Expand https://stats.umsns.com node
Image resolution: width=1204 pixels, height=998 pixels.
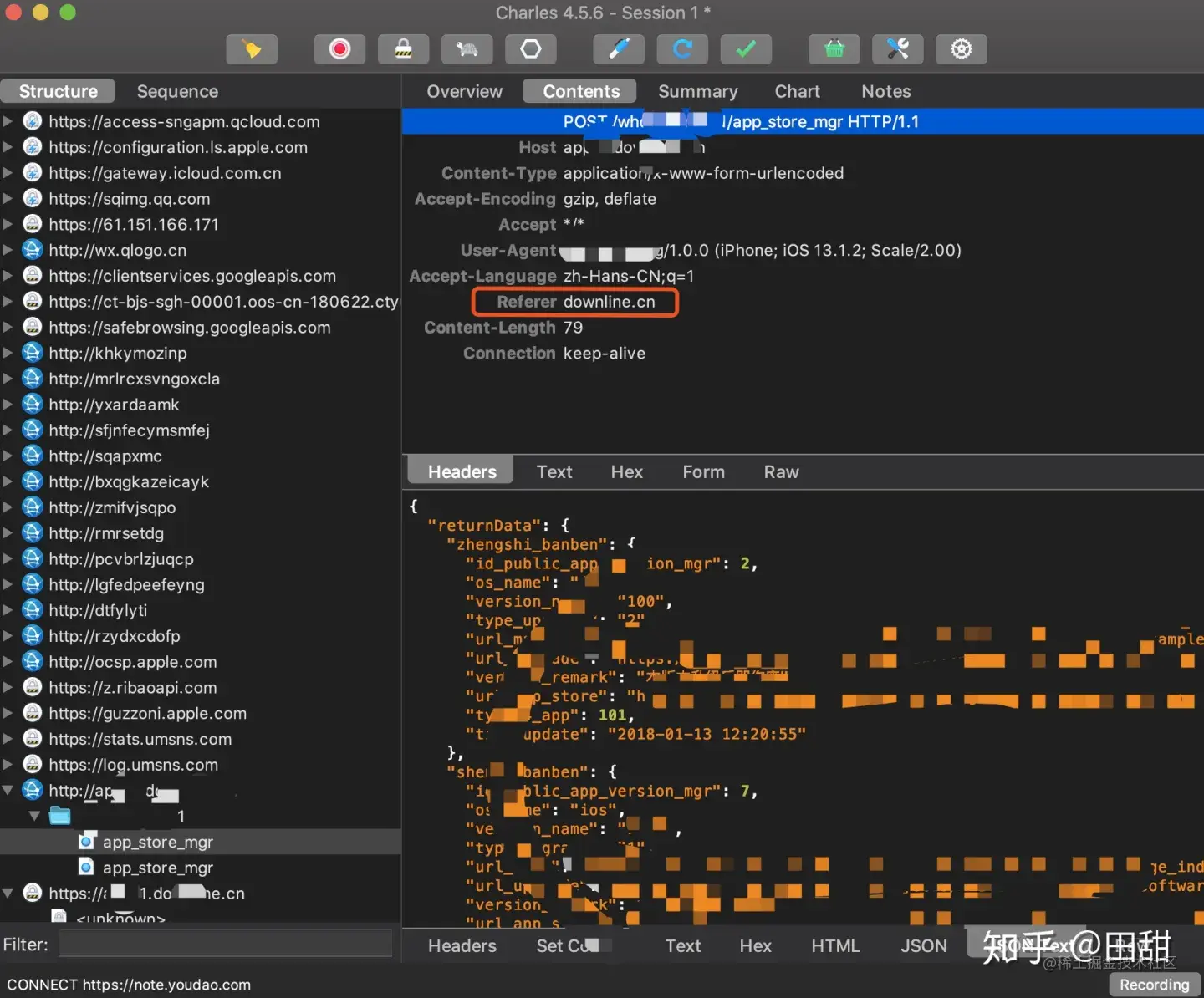(8, 739)
